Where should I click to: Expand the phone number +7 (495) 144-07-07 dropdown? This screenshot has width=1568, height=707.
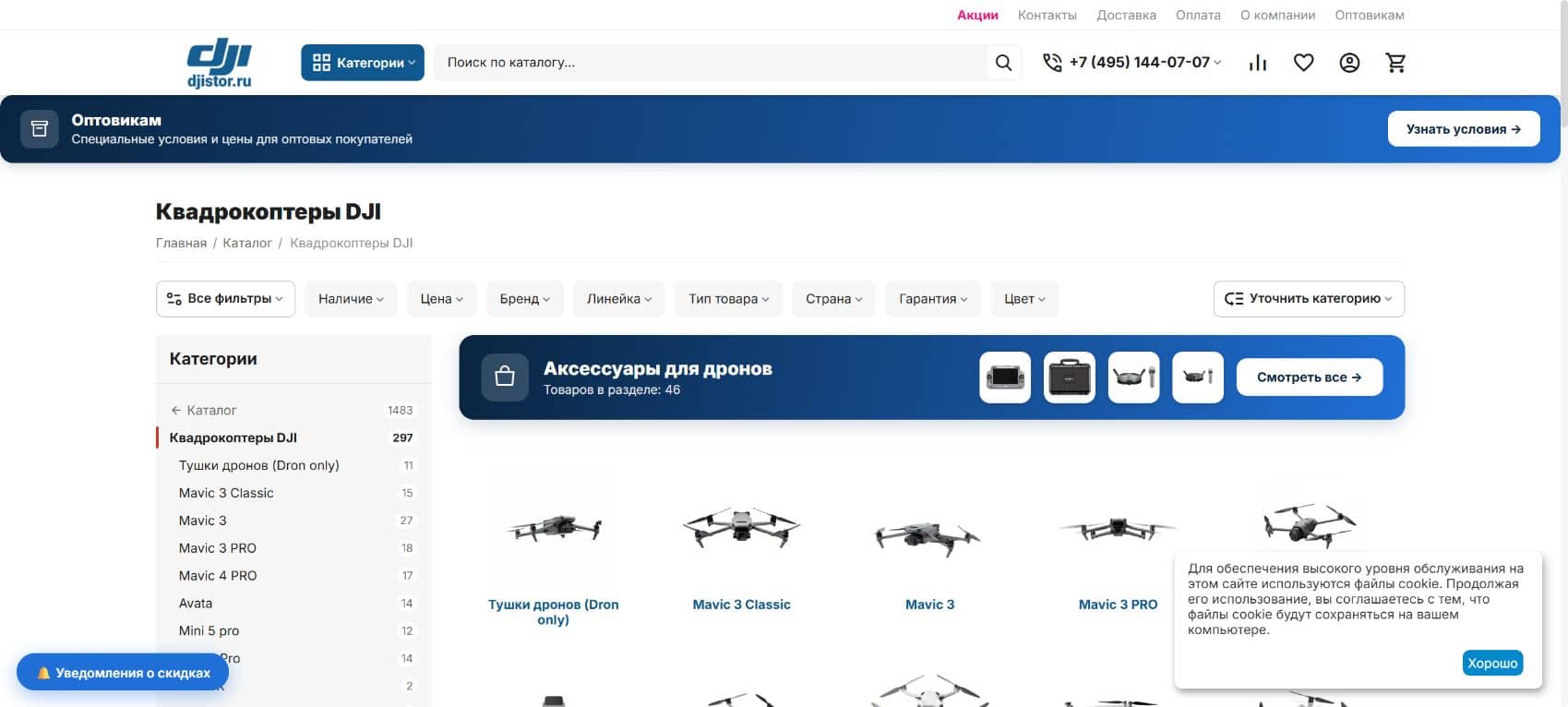(1145, 63)
